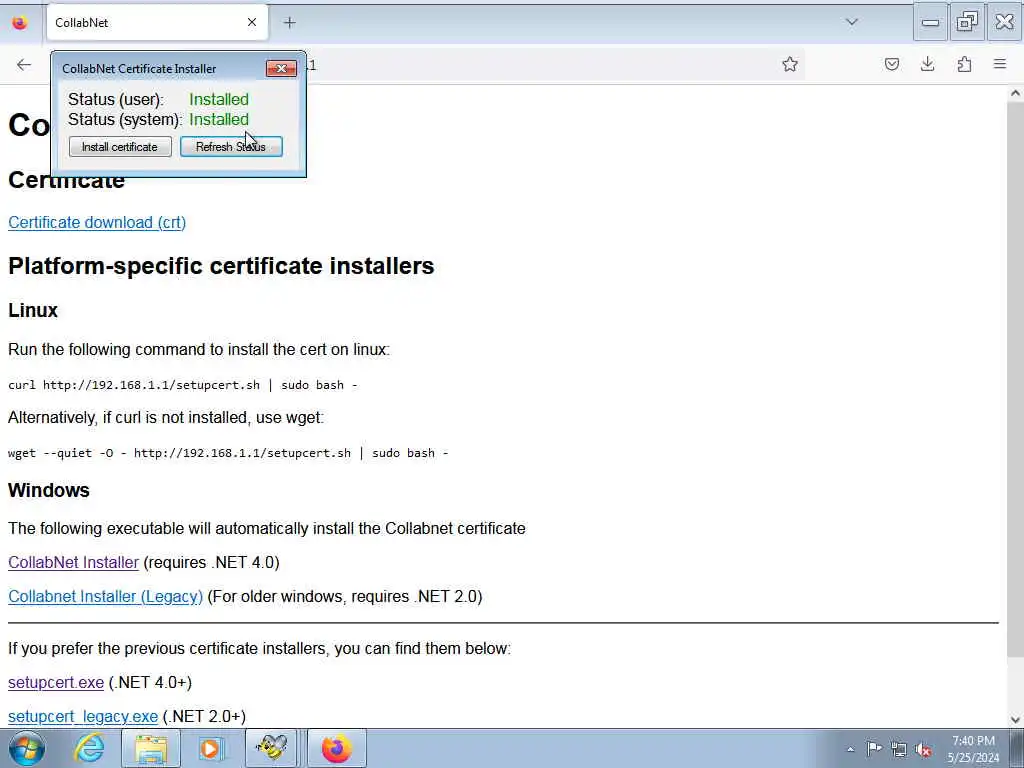Click the page scrollbar down arrow
Viewport: 1024px width, 768px height.
click(1015, 720)
